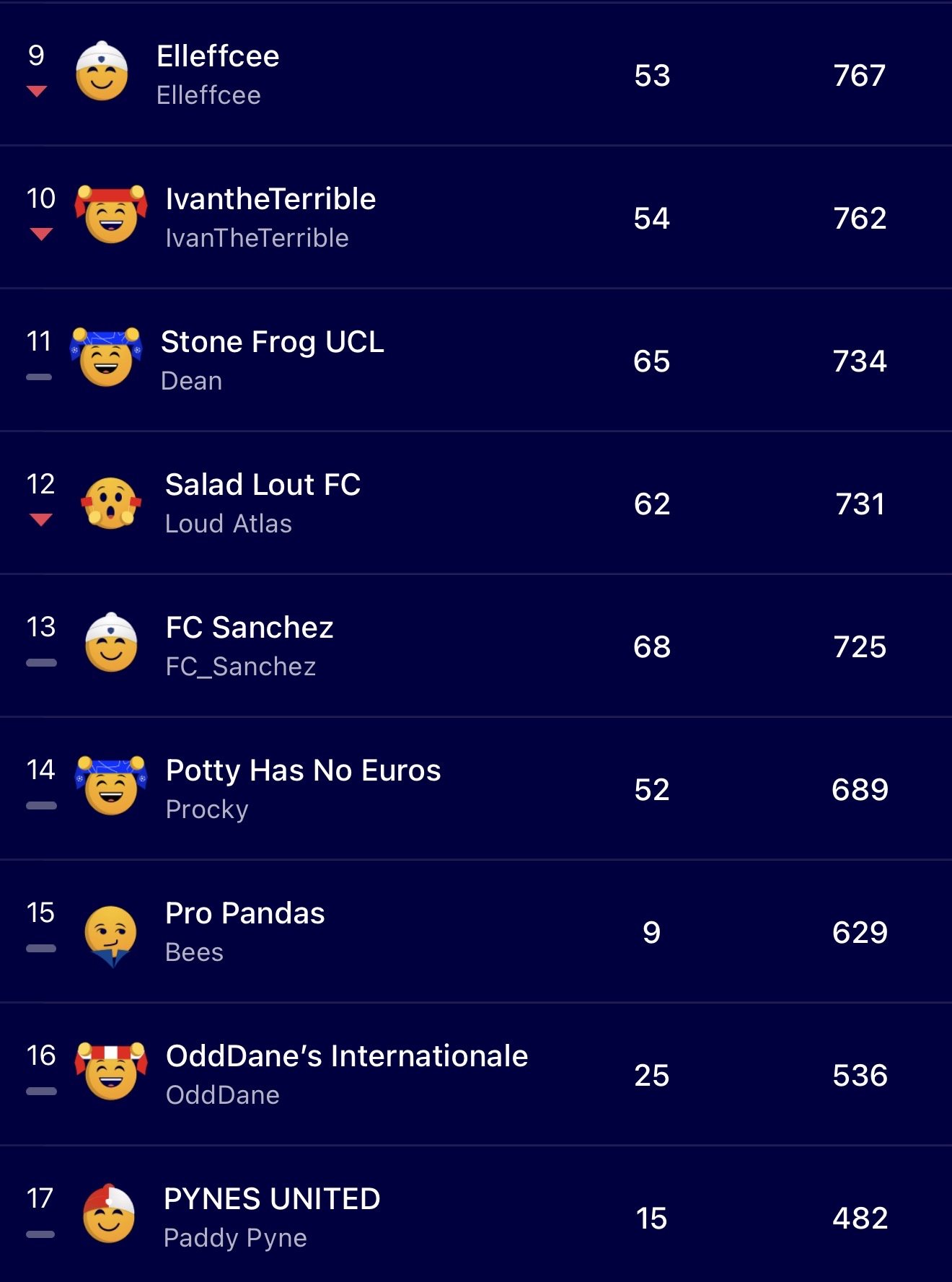Image resolution: width=952 pixels, height=1282 pixels.
Task: Click Pro Pandas total points 629
Action: [x=860, y=932]
